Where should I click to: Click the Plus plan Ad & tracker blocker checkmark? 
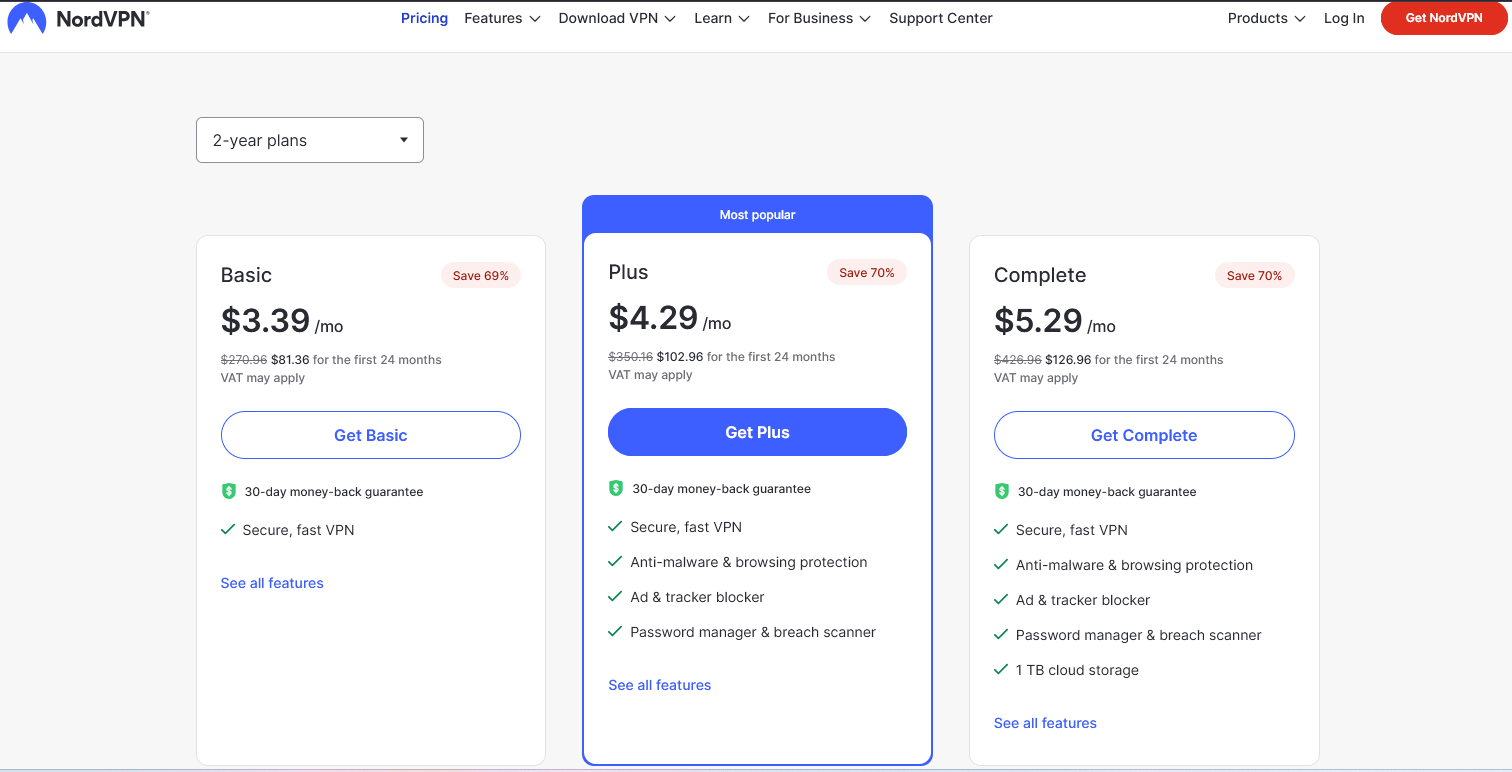pos(615,597)
